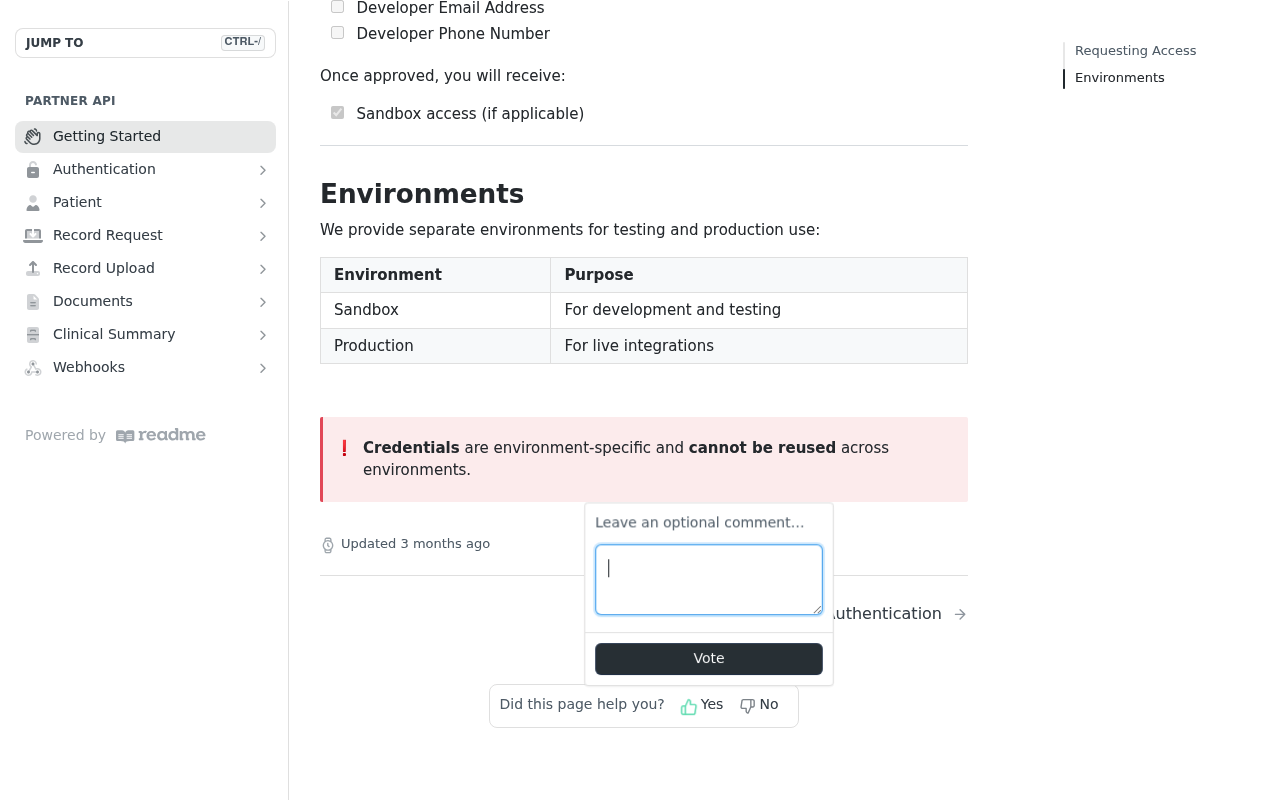The width and height of the screenshot is (1280, 800).
Task: Click the thumbs down No icon
Action: coord(747,706)
